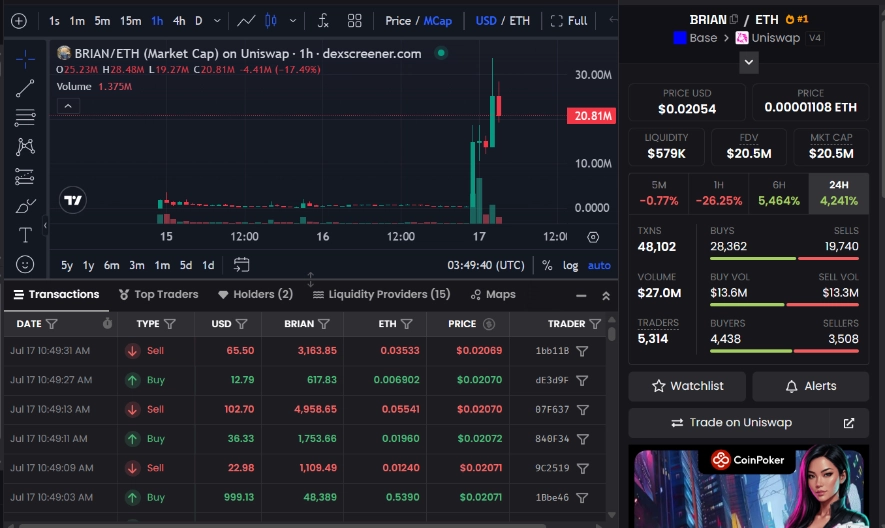Filter transactions by type
This screenshot has width=885, height=528.
tap(170, 324)
